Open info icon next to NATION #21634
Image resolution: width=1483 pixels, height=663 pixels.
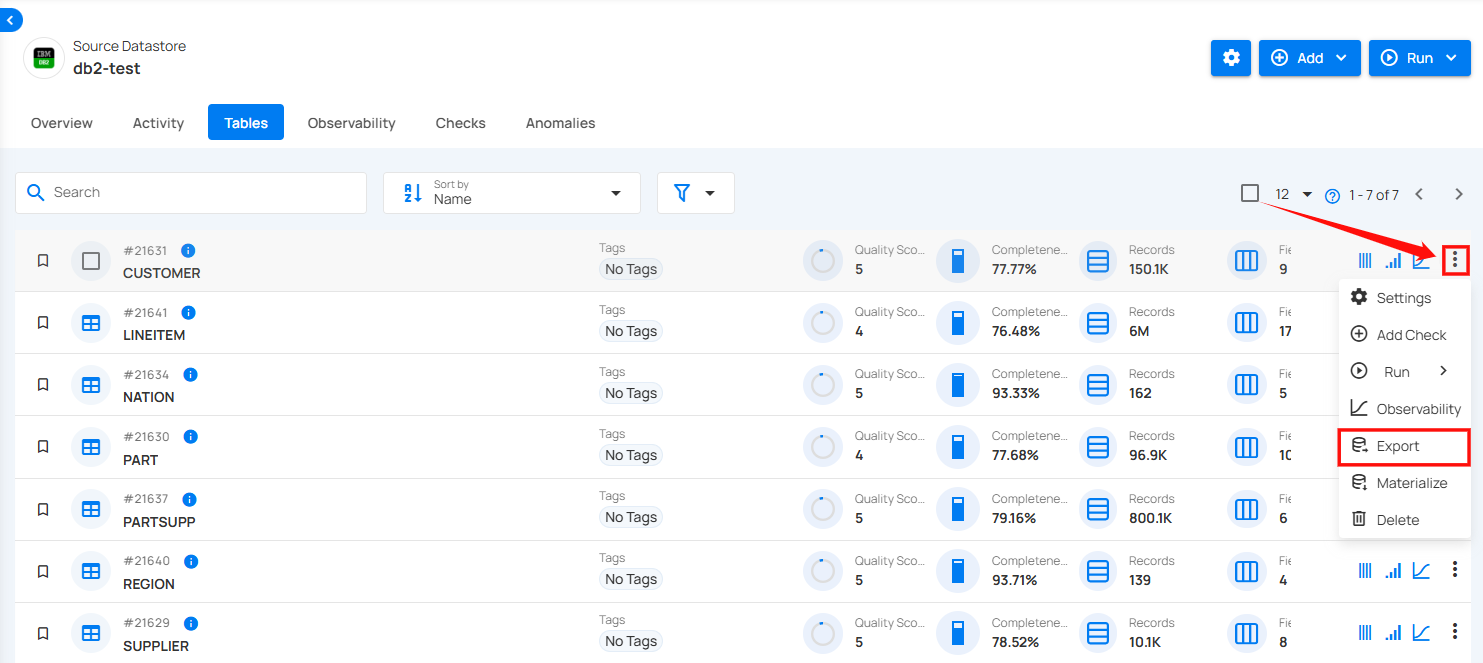point(190,375)
